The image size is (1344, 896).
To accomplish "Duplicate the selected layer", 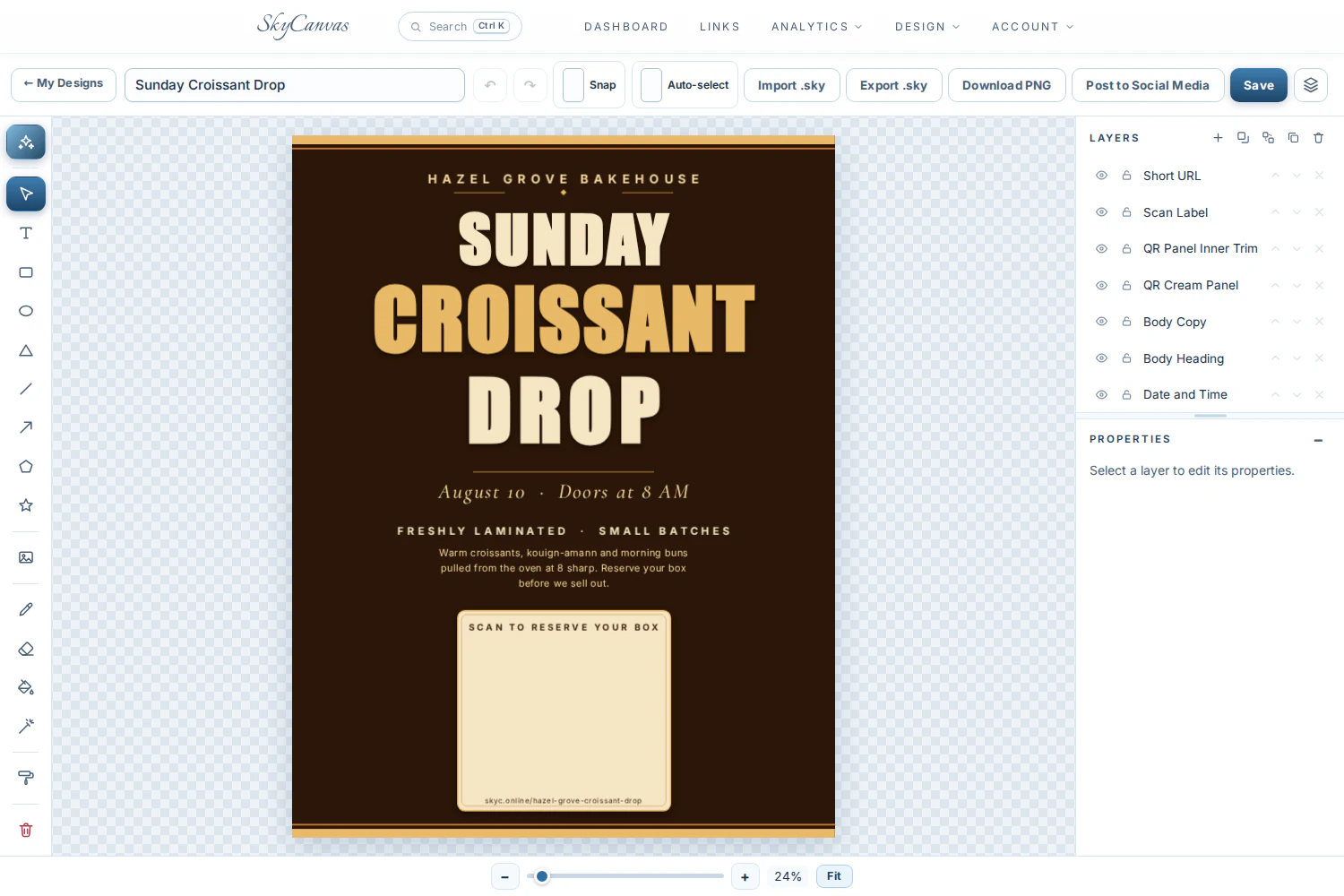I will pos(1293,138).
